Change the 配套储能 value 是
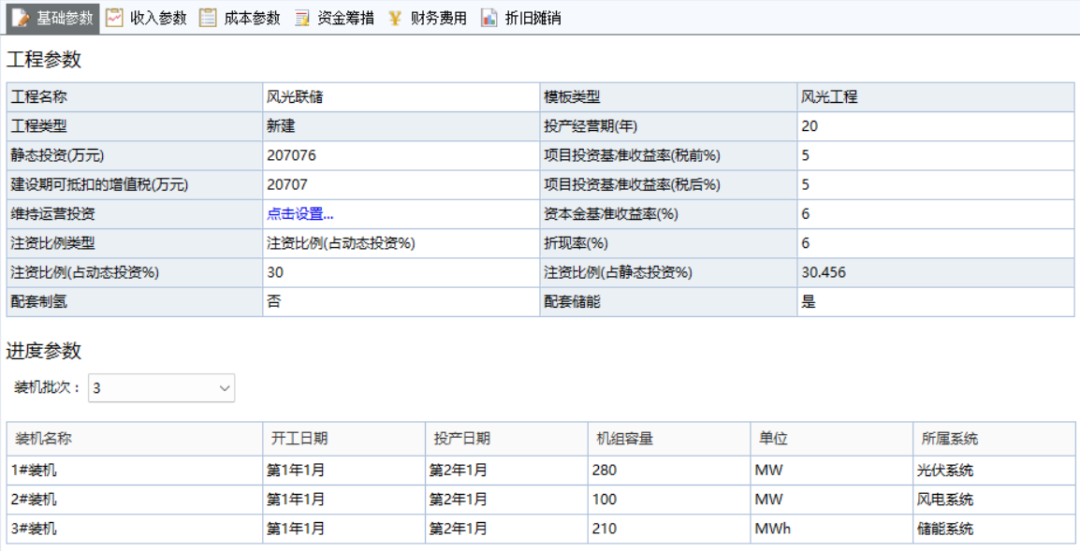Screen dimensions: 1080x551 pyautogui.click(x=936, y=301)
